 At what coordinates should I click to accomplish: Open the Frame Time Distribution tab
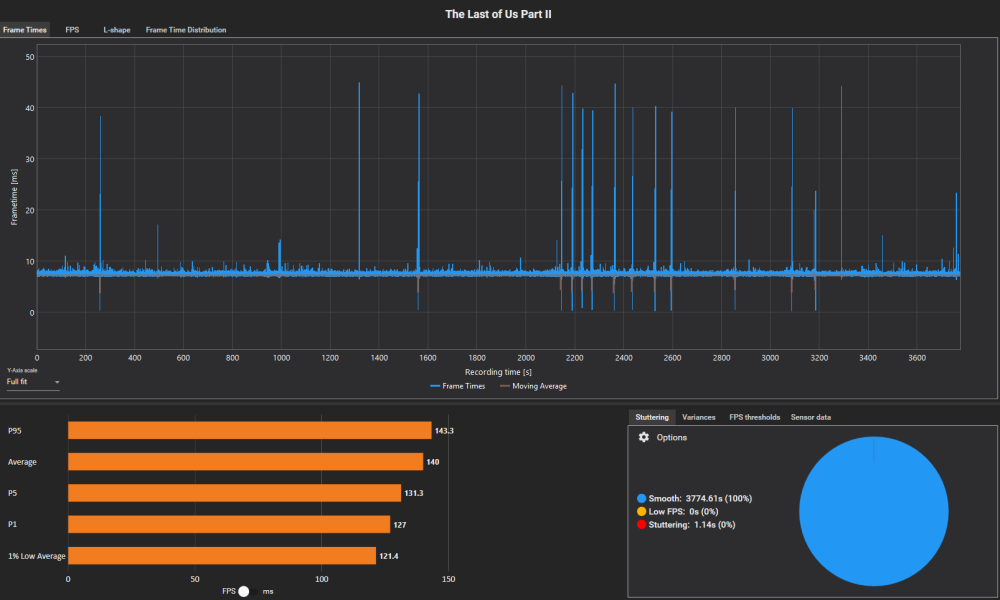point(186,30)
